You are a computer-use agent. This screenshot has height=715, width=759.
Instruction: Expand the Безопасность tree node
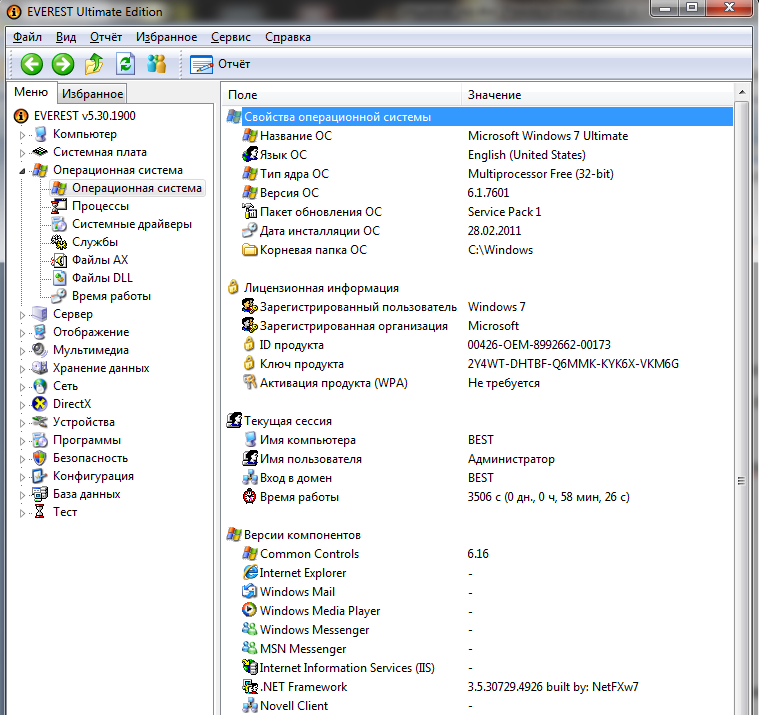(22, 459)
